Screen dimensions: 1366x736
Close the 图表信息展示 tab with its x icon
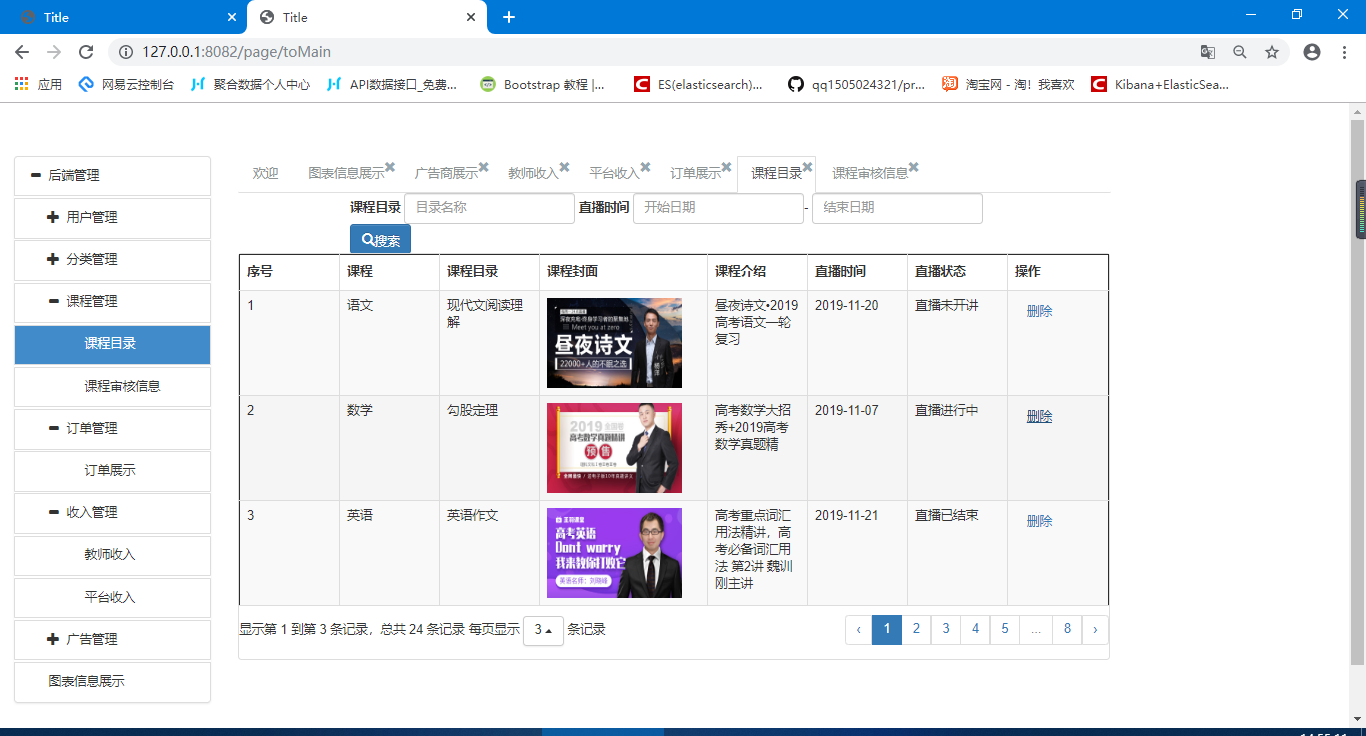point(390,168)
